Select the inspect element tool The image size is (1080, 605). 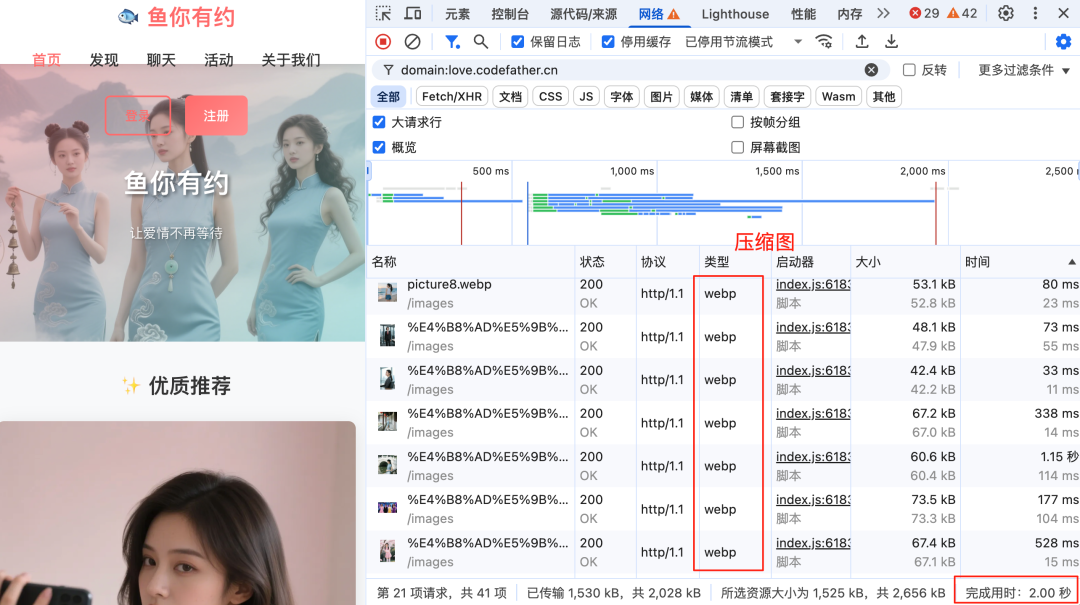(381, 13)
